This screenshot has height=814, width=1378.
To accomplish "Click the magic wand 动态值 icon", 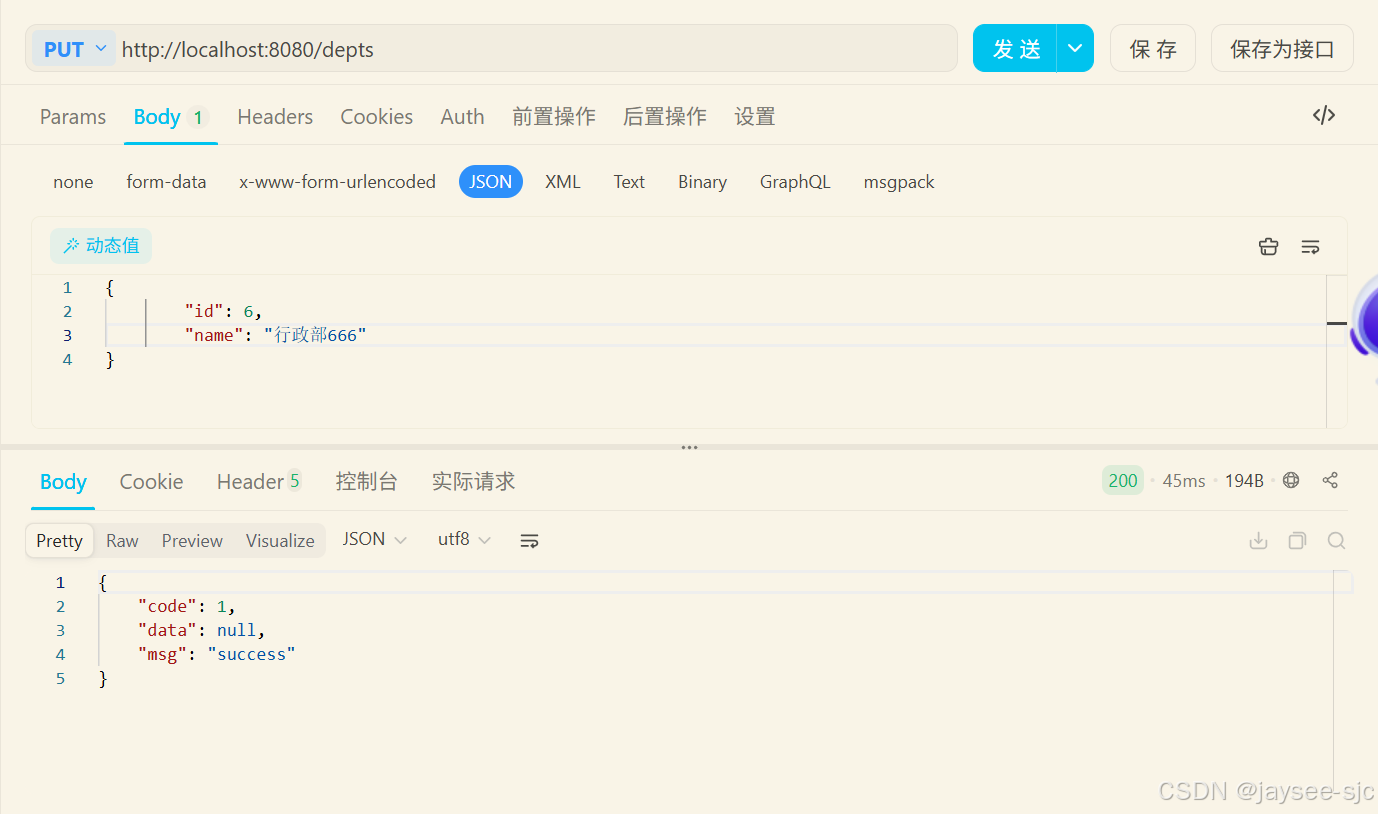I will pos(71,246).
